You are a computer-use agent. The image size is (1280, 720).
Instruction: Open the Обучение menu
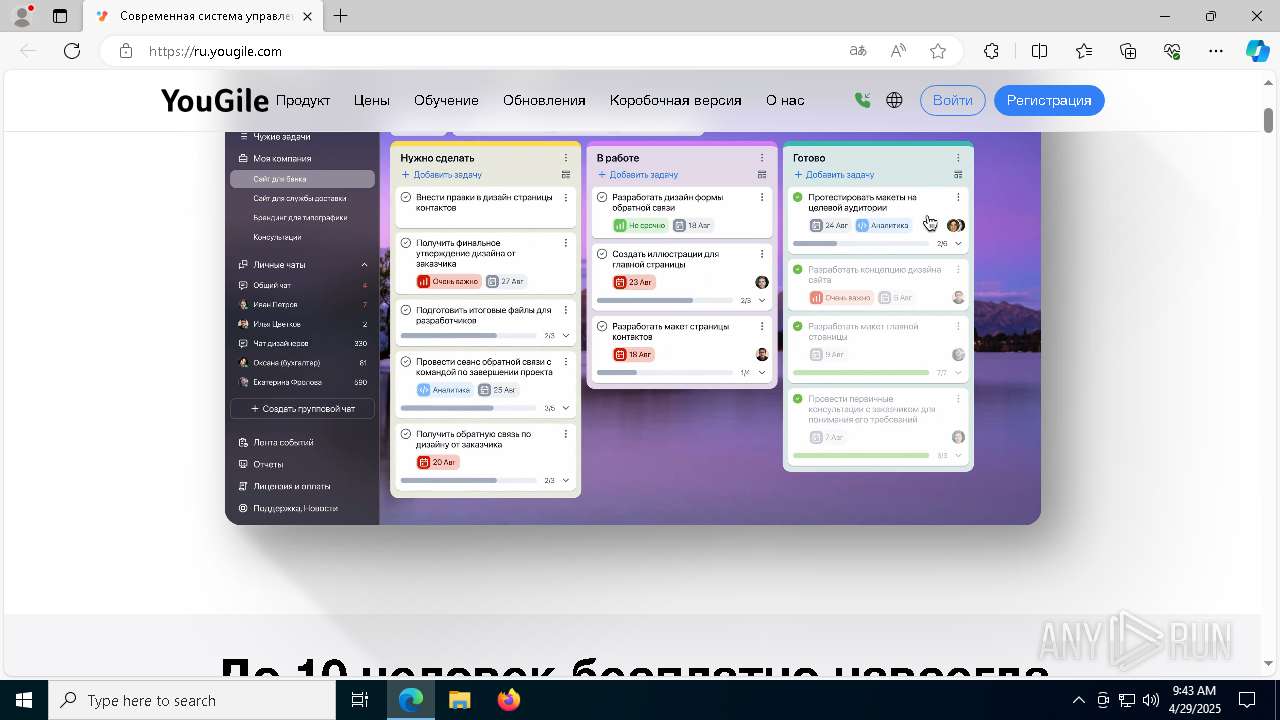coord(446,100)
